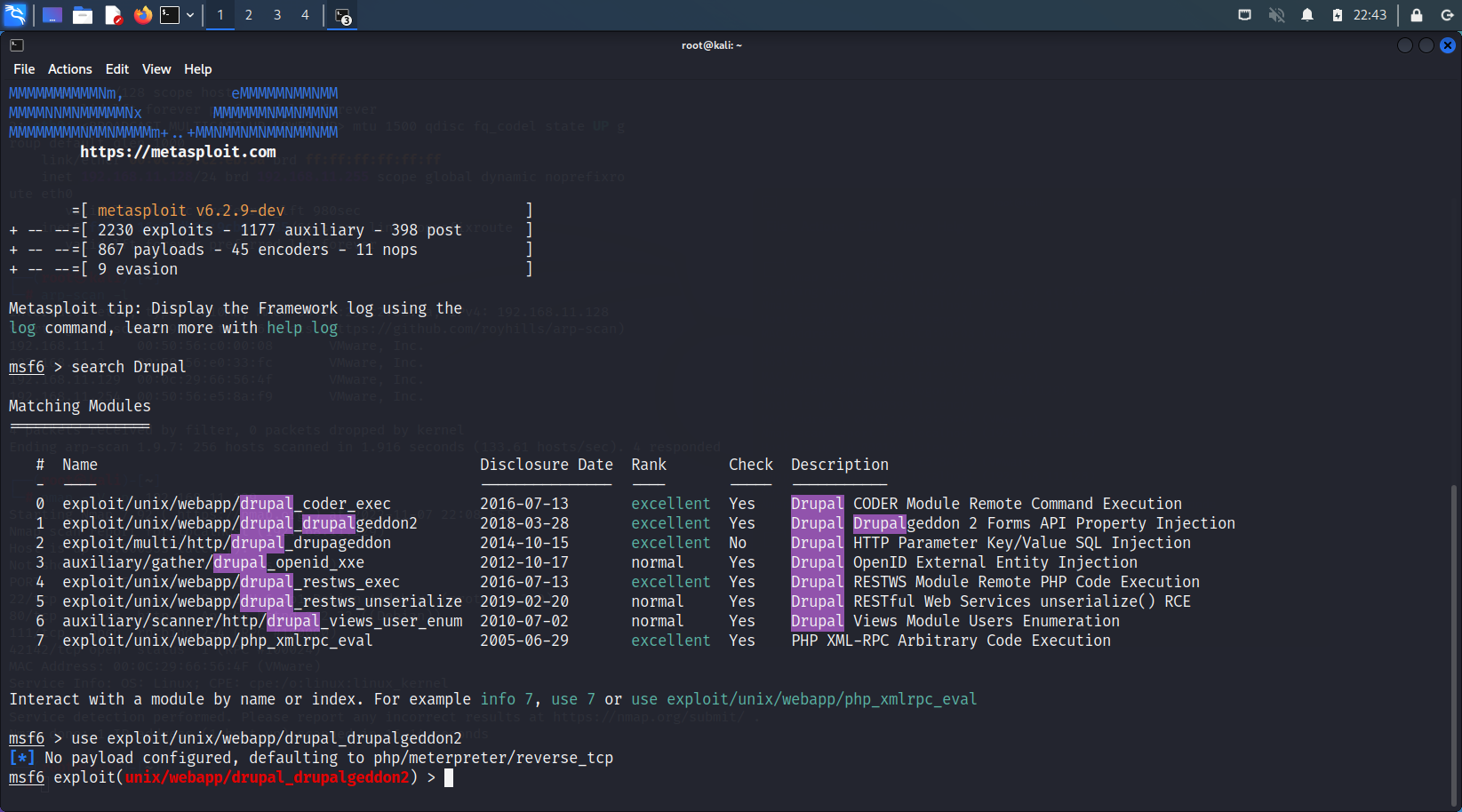Click the grouped terminal windows taskbar button
This screenshot has height=812, width=1462.
point(343,15)
